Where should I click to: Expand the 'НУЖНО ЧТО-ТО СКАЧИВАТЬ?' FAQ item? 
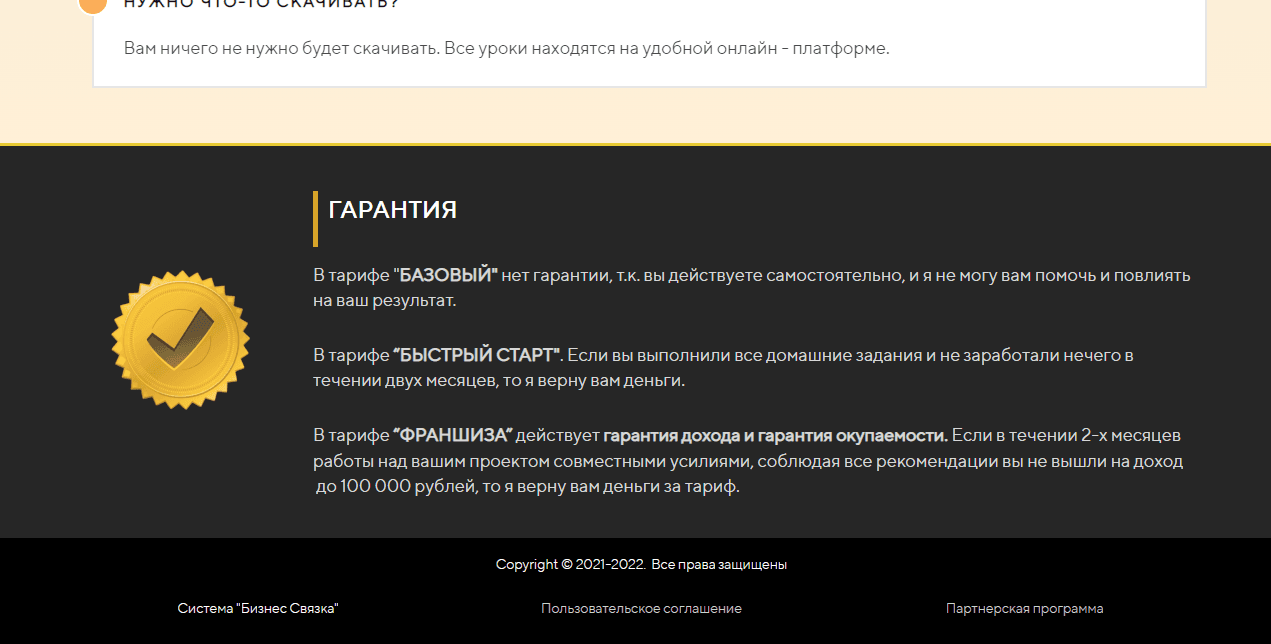(x=260, y=4)
